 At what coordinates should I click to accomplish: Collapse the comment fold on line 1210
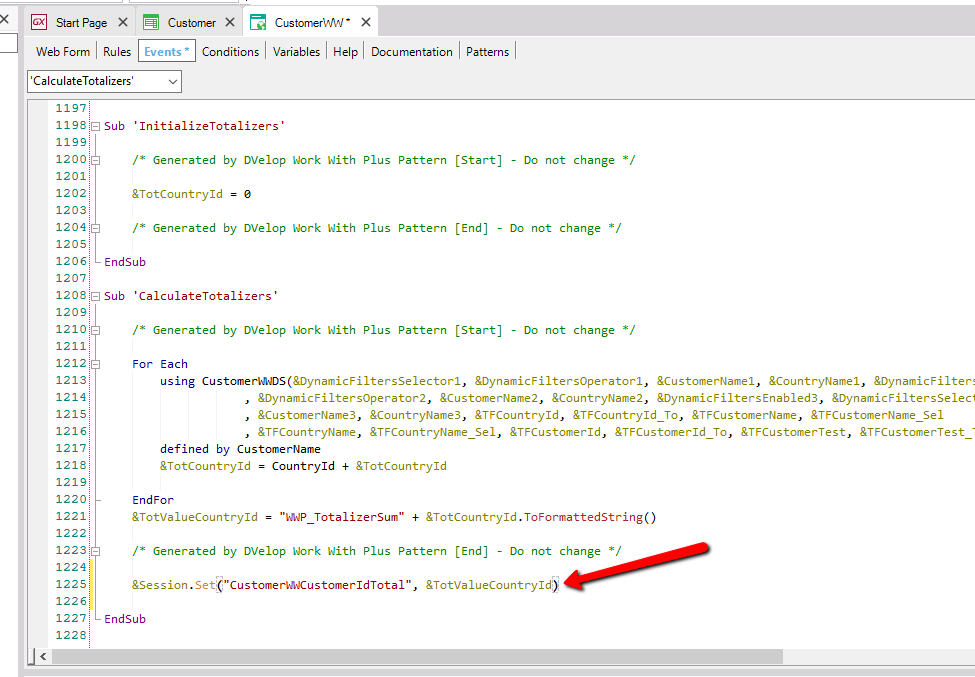click(x=96, y=330)
